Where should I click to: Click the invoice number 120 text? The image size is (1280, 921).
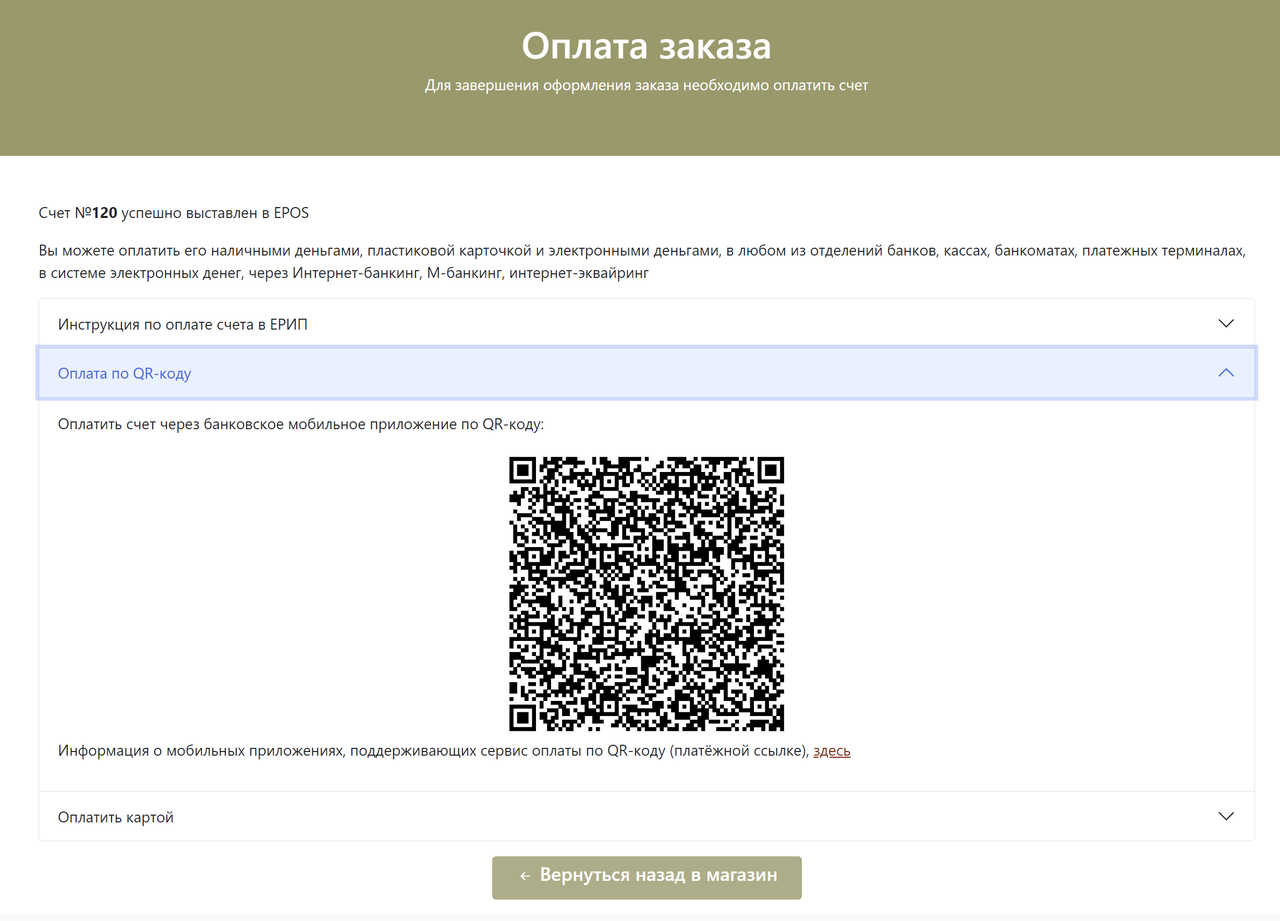pyautogui.click(x=105, y=213)
